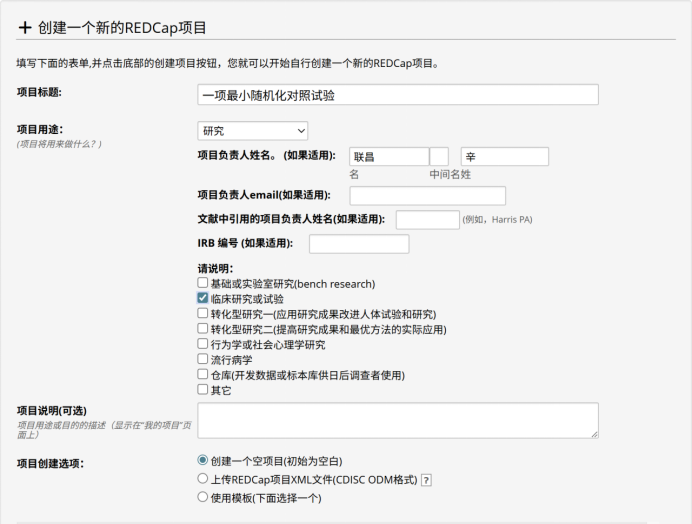Click the 请说明 heading text

tap(215, 268)
